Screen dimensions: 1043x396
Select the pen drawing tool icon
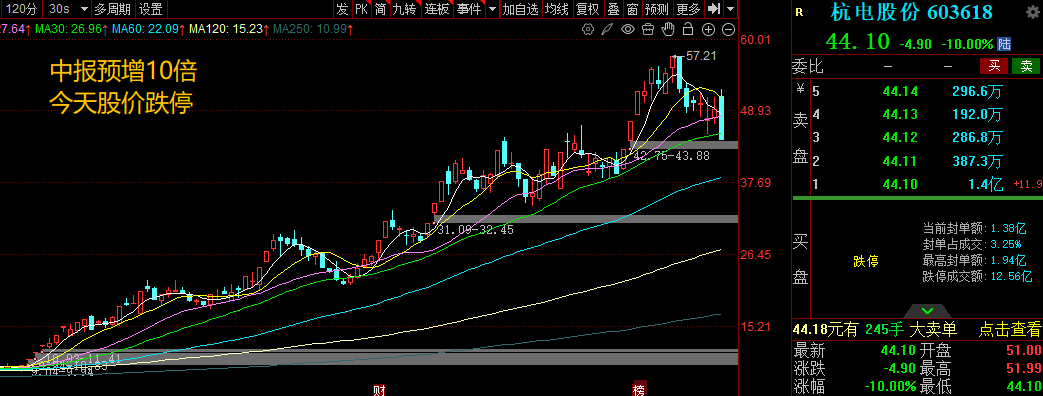tap(607, 29)
